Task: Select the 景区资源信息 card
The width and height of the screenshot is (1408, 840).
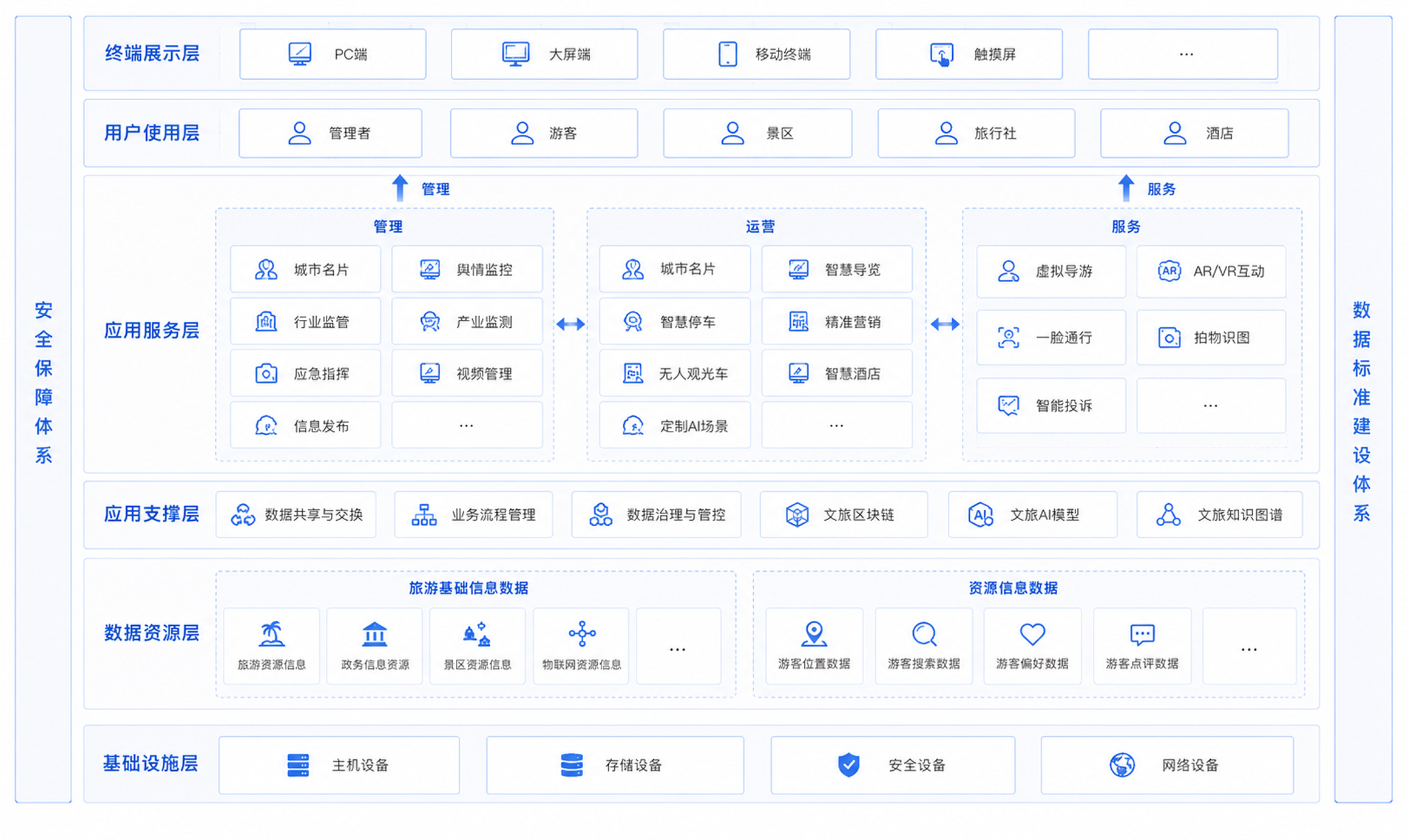Action: [x=478, y=646]
